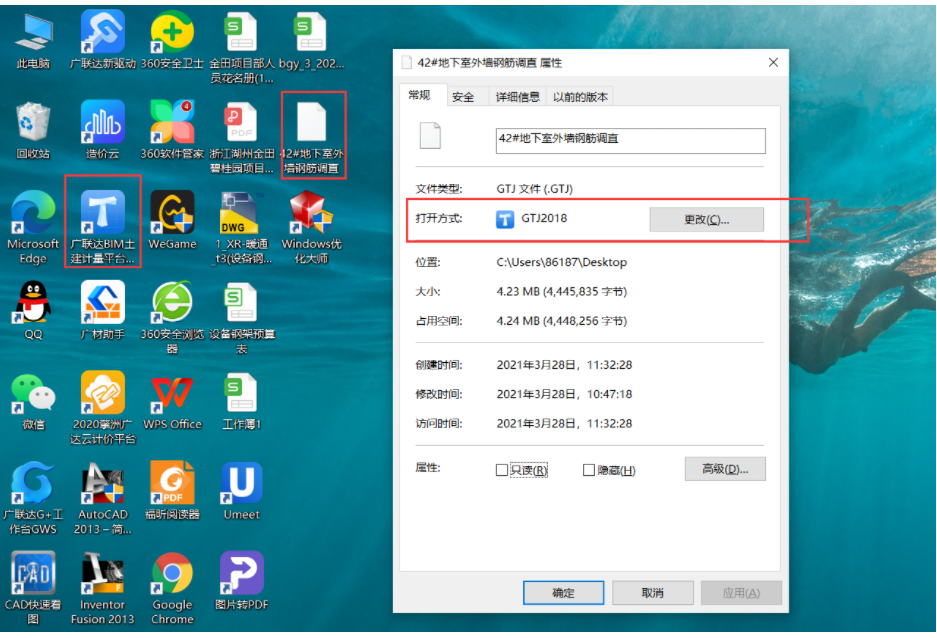Open the 详细信息 tab
The image size is (937, 638).
click(x=518, y=97)
